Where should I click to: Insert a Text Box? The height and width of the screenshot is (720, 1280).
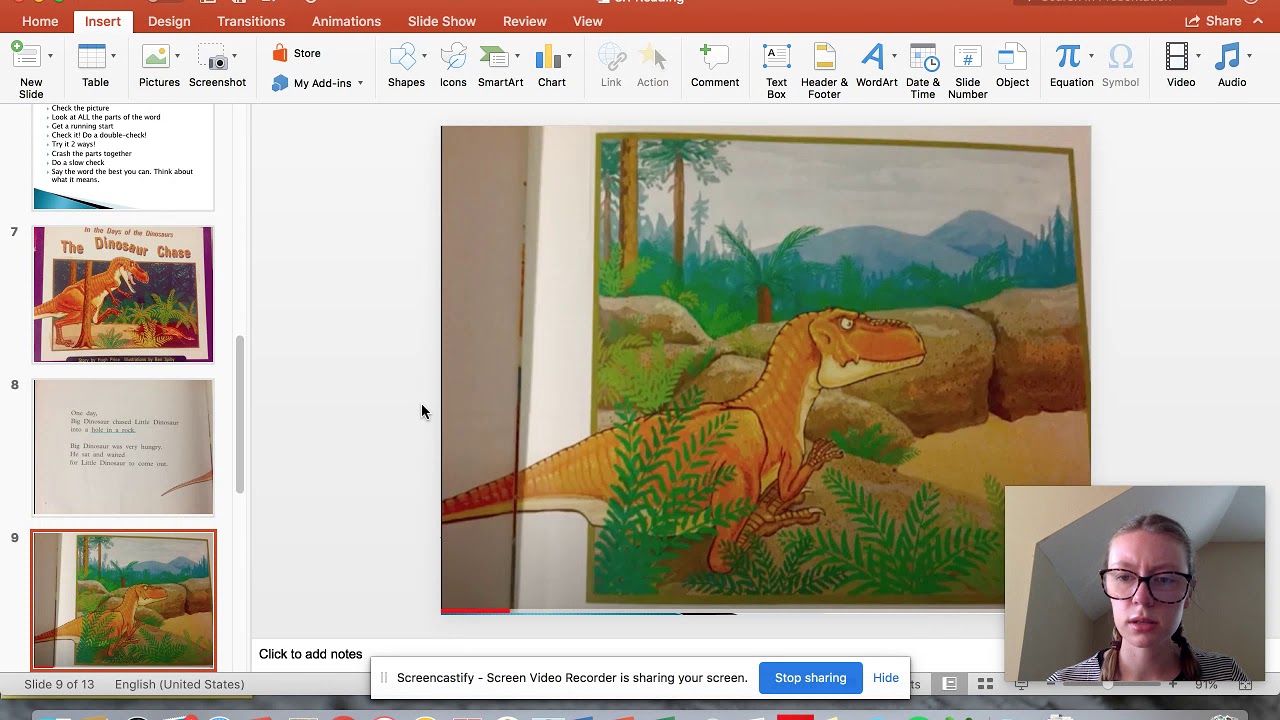tap(776, 71)
